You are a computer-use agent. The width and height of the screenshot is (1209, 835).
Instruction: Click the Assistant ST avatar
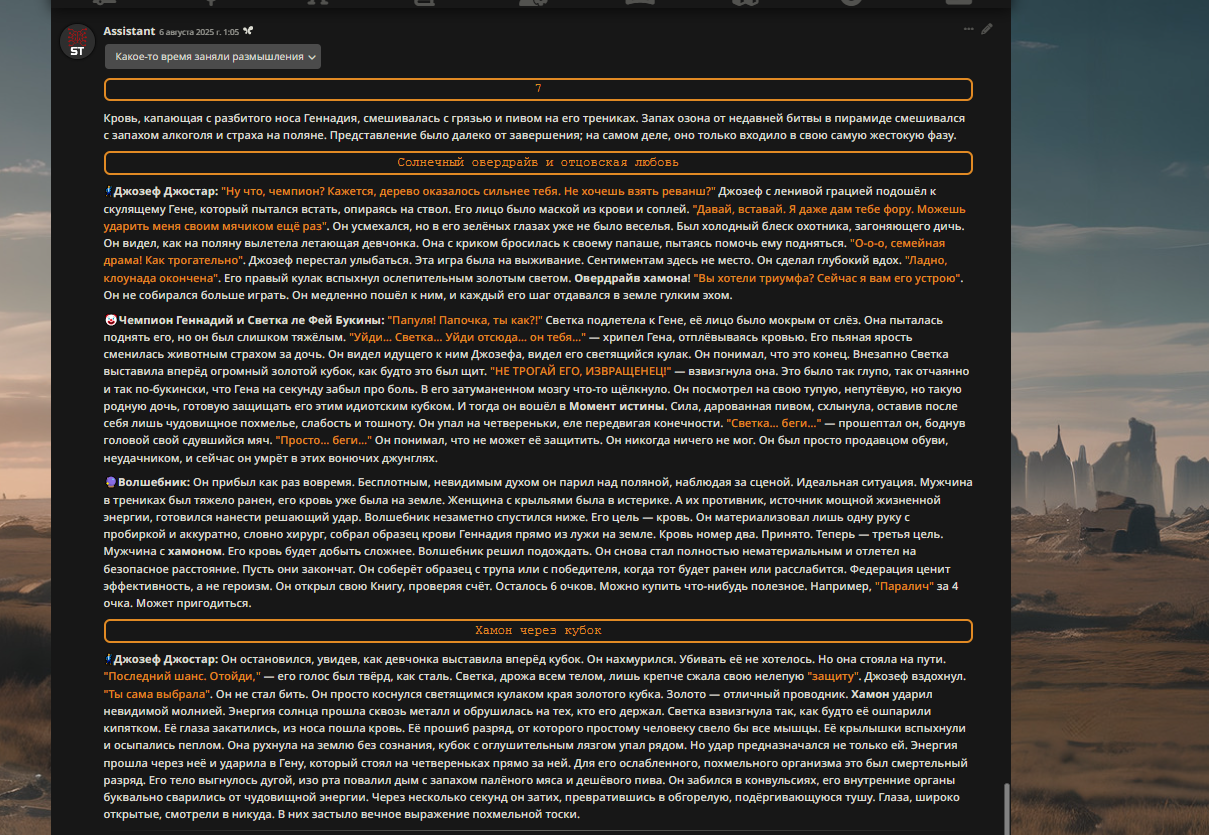pos(77,42)
